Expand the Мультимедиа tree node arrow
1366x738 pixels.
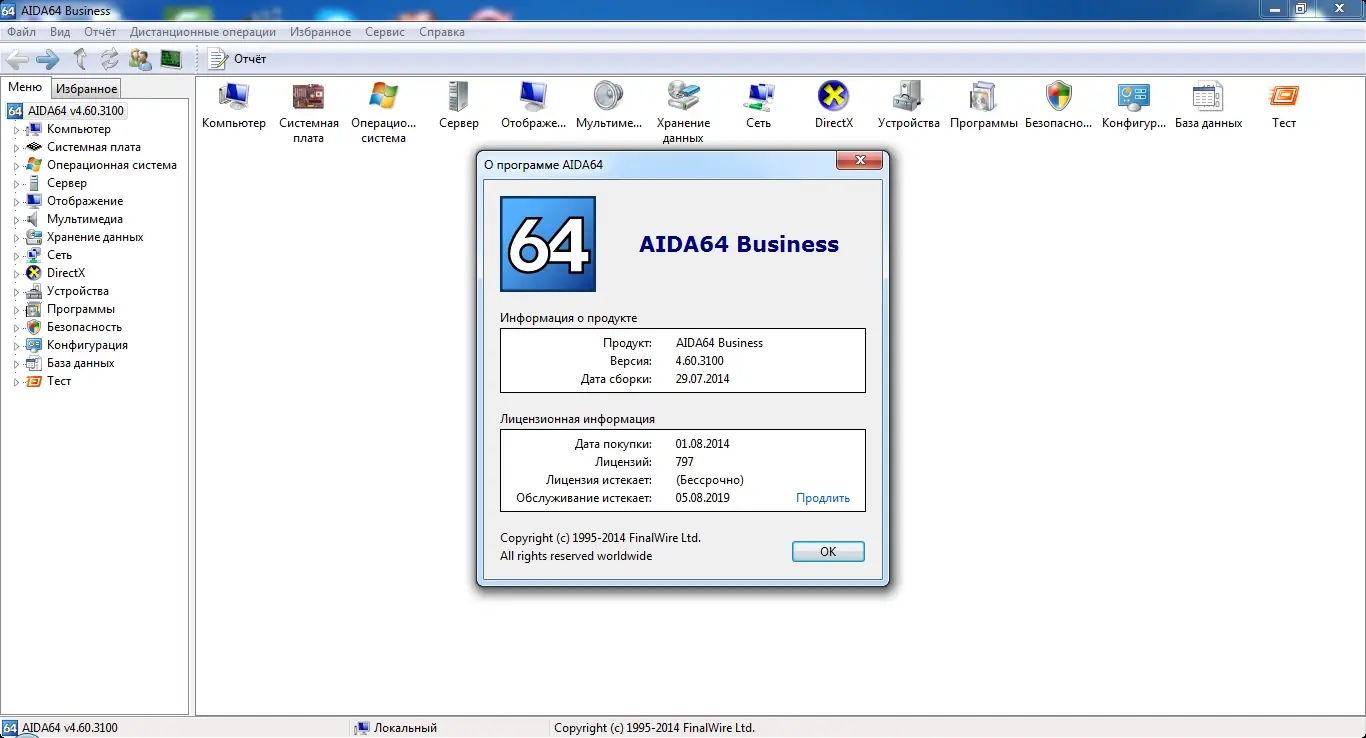16,220
